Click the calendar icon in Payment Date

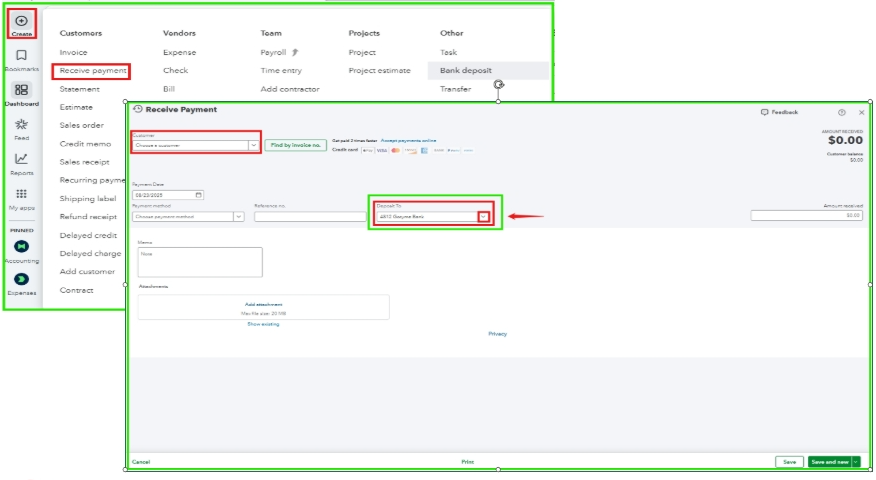[x=198, y=195]
